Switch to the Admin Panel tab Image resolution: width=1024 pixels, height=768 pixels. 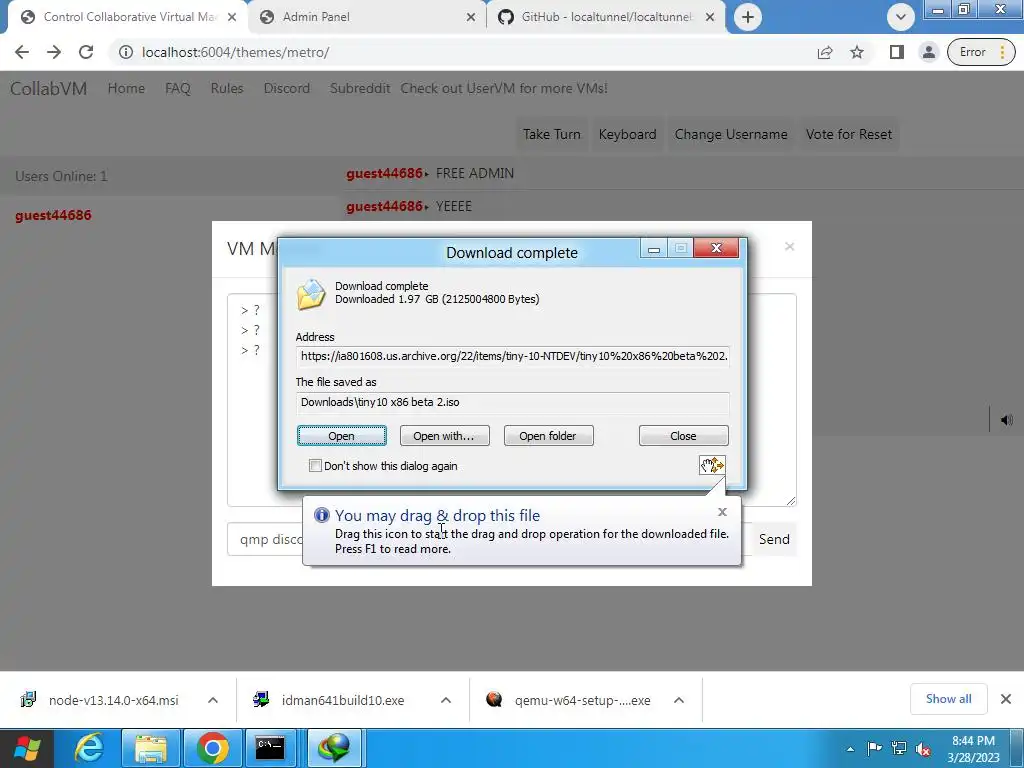click(367, 17)
